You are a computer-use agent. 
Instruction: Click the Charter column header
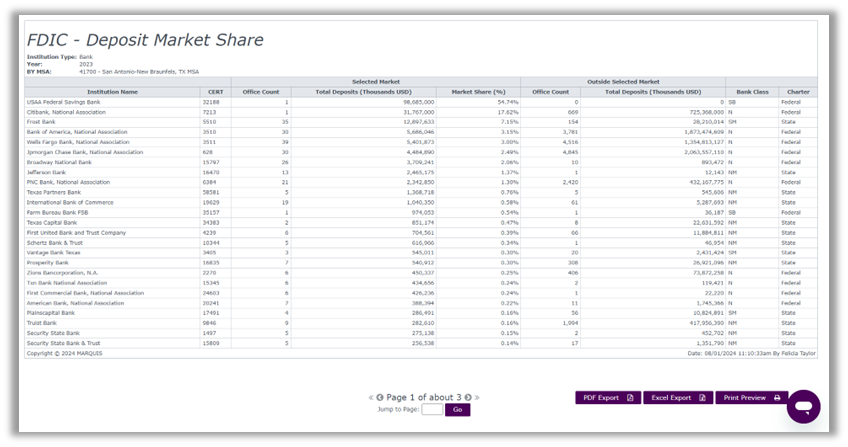click(797, 91)
